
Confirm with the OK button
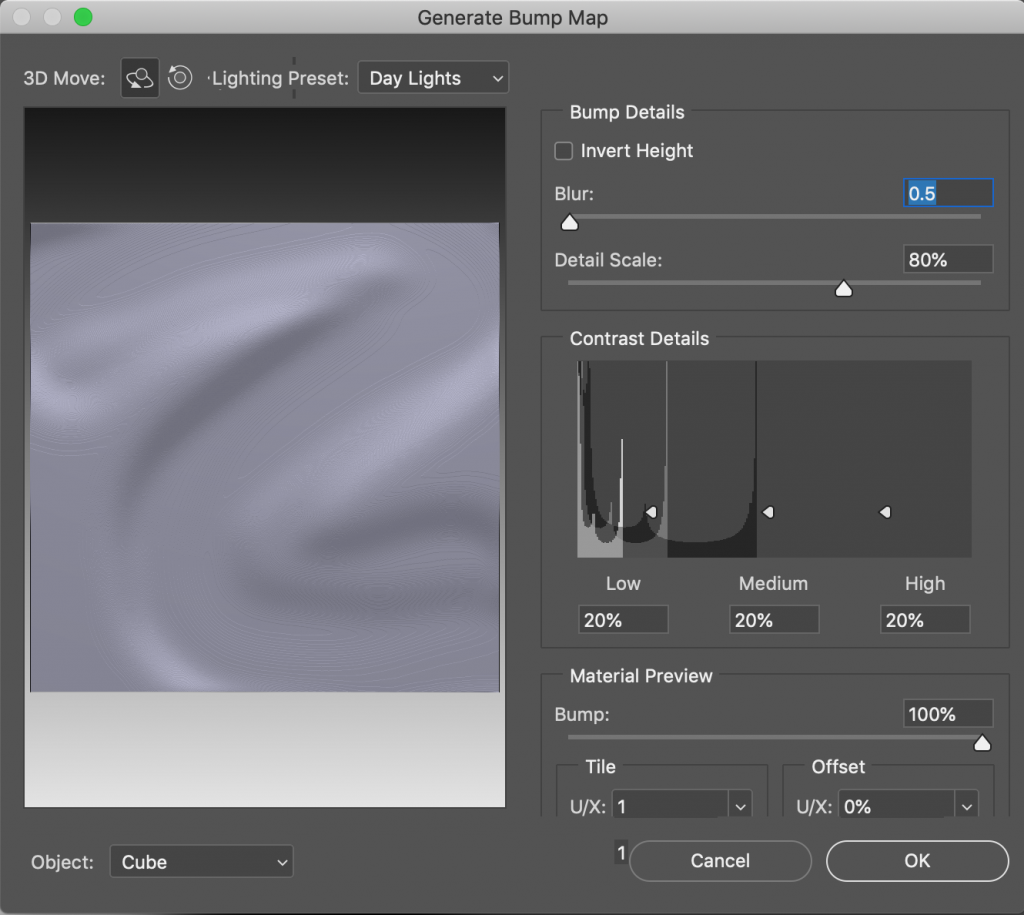point(916,861)
